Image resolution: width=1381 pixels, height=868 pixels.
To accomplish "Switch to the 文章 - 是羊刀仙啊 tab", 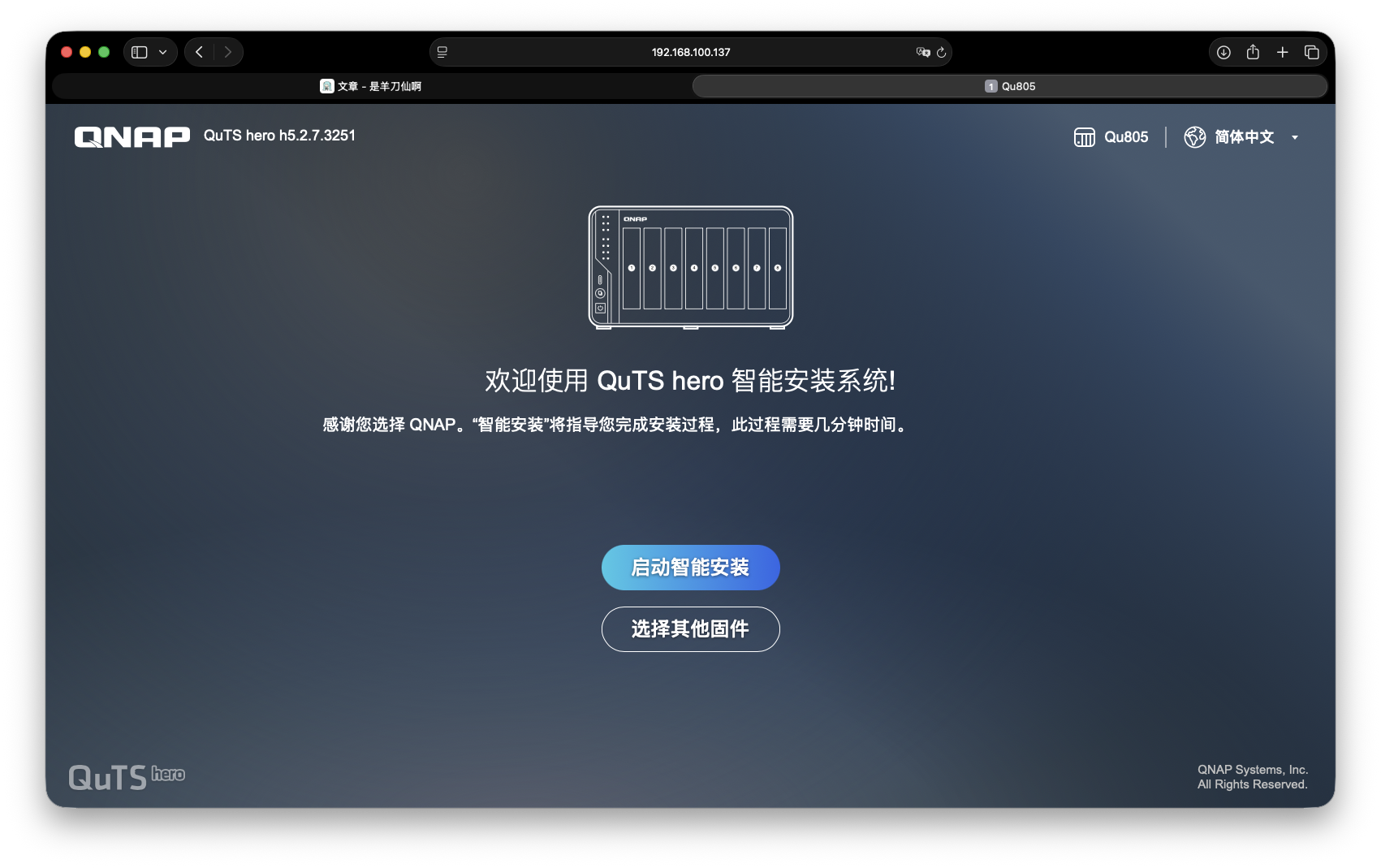I will [x=371, y=85].
